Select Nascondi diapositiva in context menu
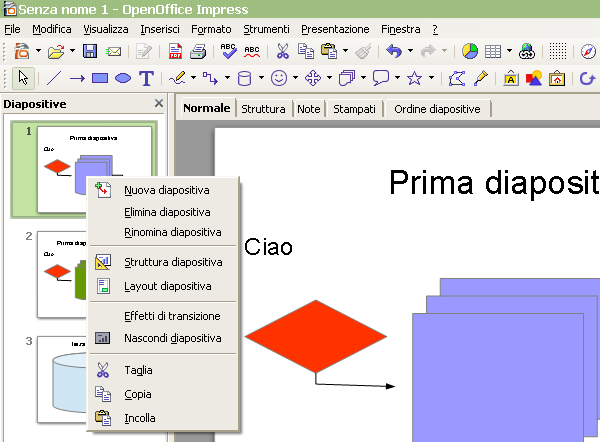The width and height of the screenshot is (600, 442). [x=172, y=338]
